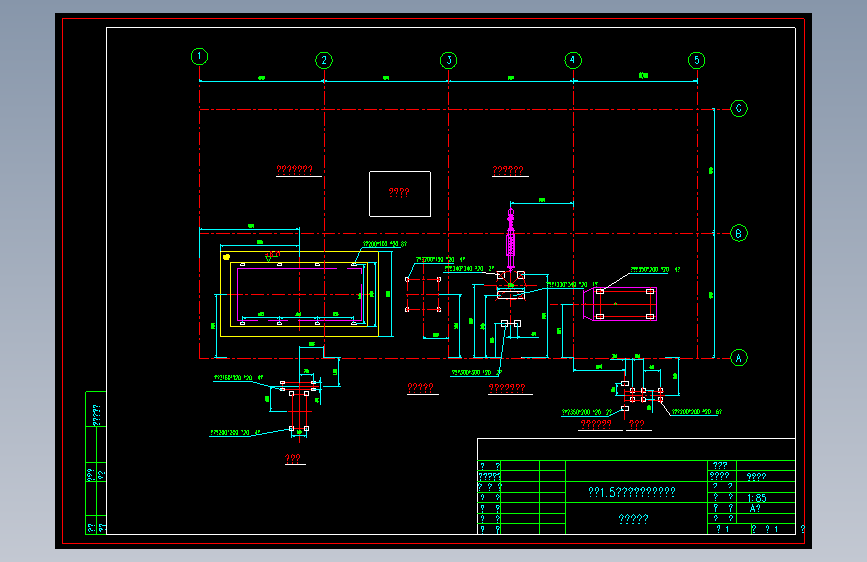This screenshot has width=867, height=562.
Task: Select the magenta vertical pump symbol on gridline B
Action: tap(510, 238)
